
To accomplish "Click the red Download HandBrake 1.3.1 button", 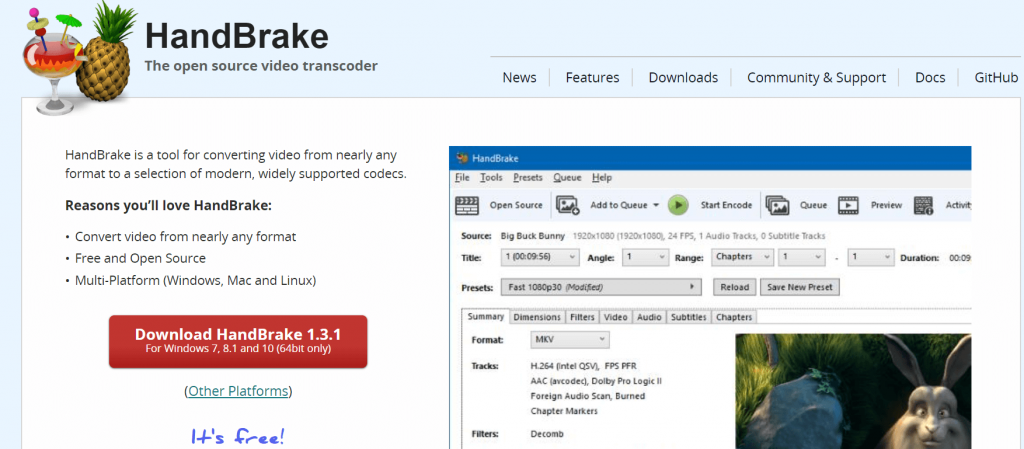I will click(237, 341).
